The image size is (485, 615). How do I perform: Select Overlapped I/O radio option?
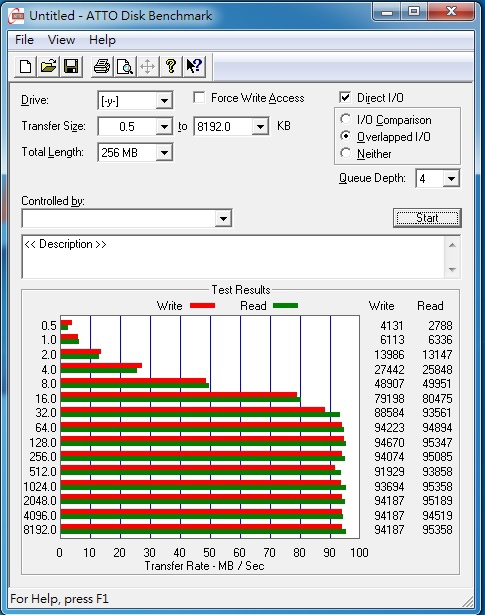tap(345, 136)
